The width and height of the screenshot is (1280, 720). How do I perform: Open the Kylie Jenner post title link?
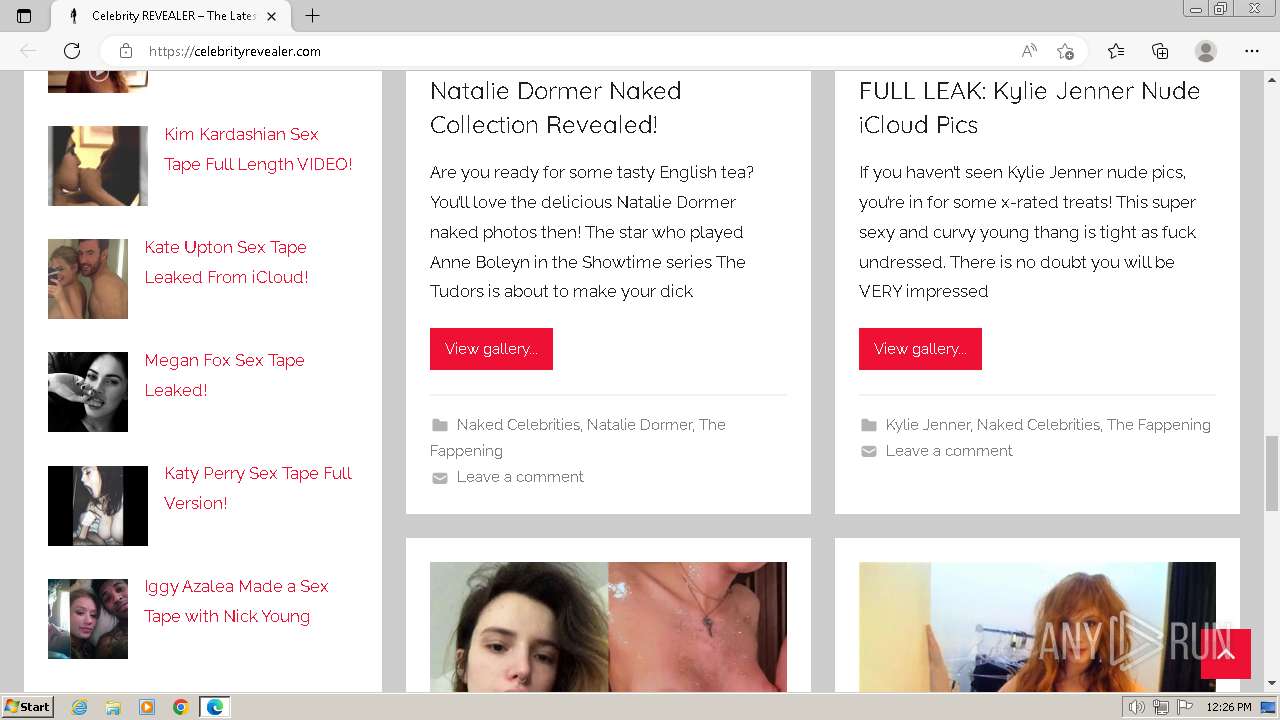(x=1029, y=108)
